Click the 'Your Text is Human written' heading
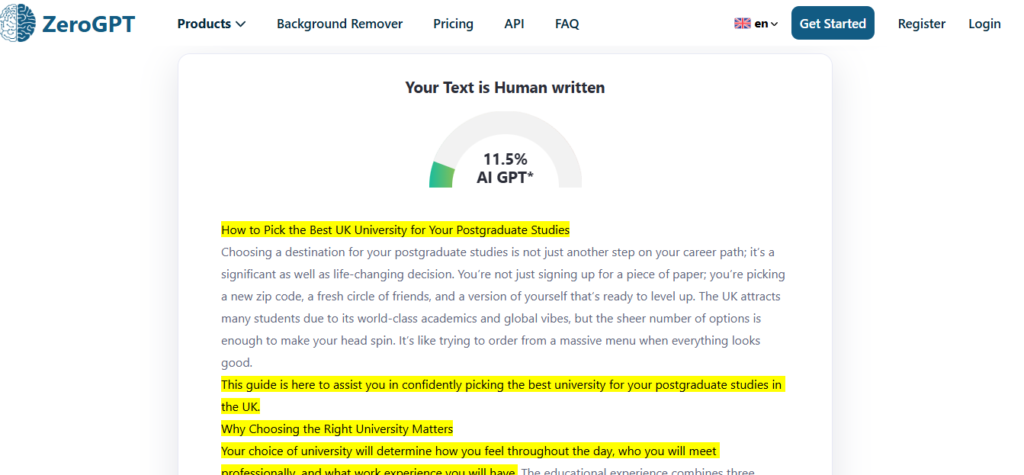1024x475 pixels. tap(505, 88)
